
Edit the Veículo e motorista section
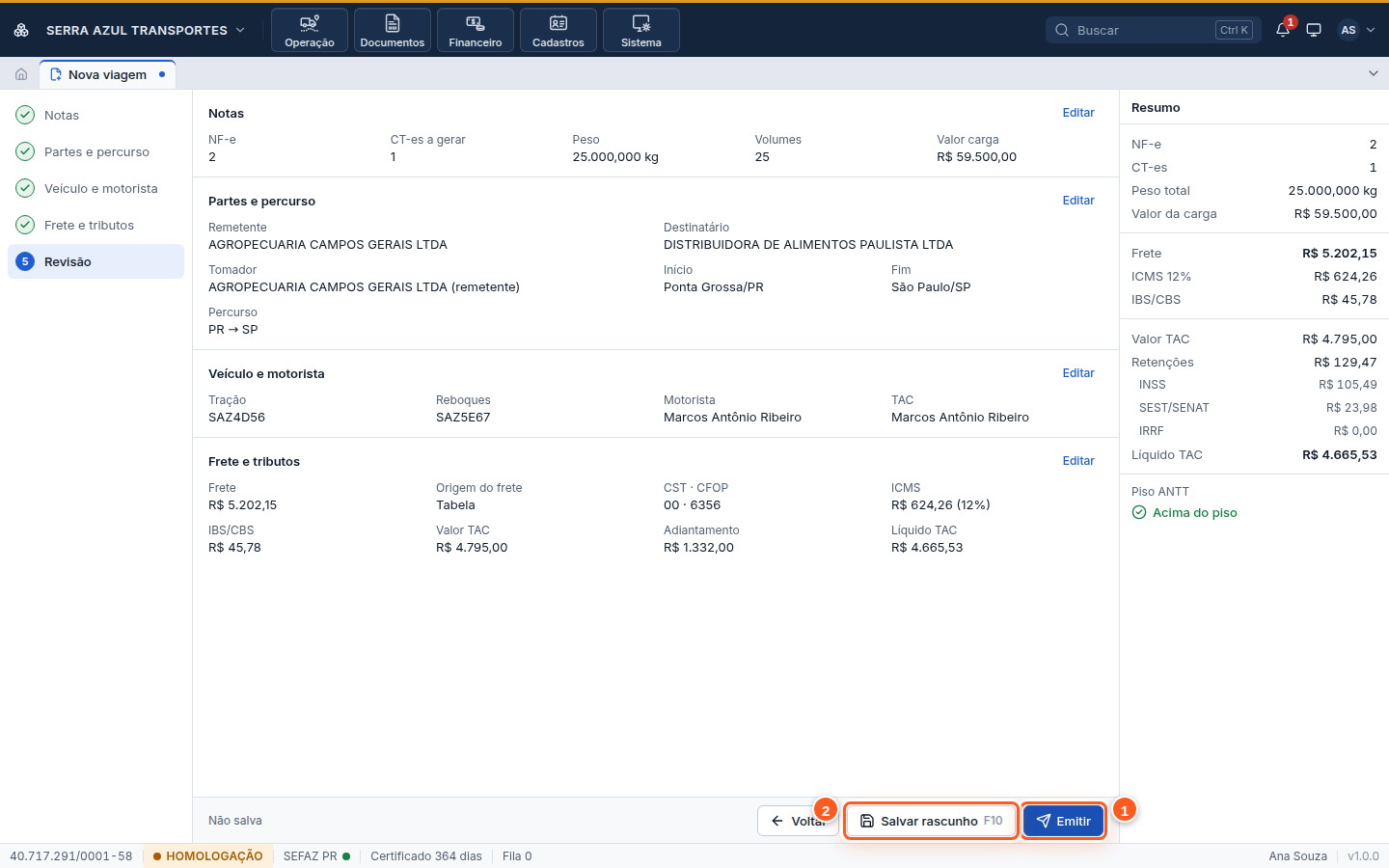[x=1078, y=373]
